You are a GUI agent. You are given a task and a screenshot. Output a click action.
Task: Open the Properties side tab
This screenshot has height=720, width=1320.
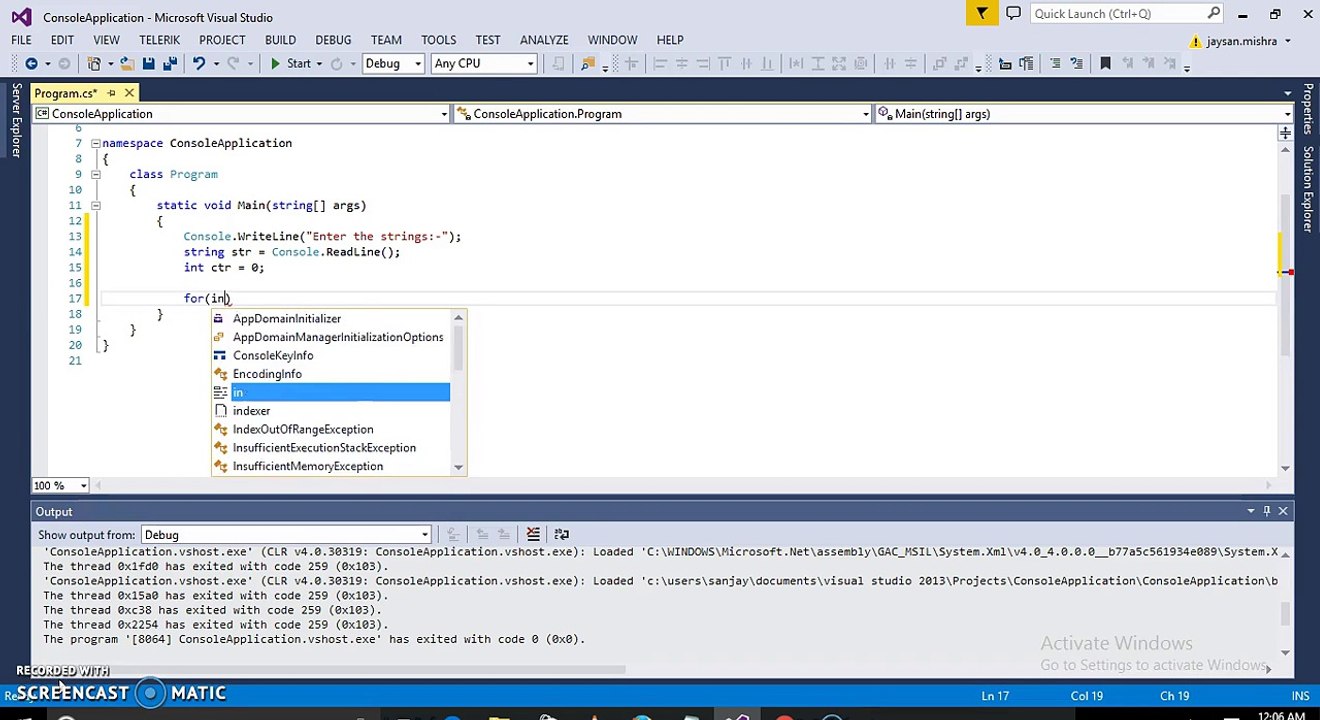(1307, 108)
